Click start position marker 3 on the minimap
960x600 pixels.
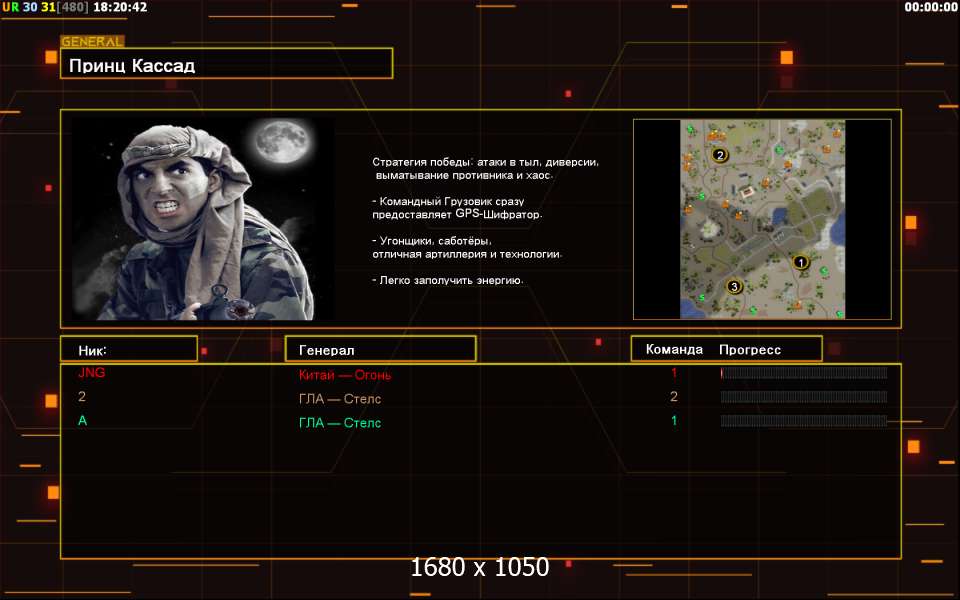734,287
